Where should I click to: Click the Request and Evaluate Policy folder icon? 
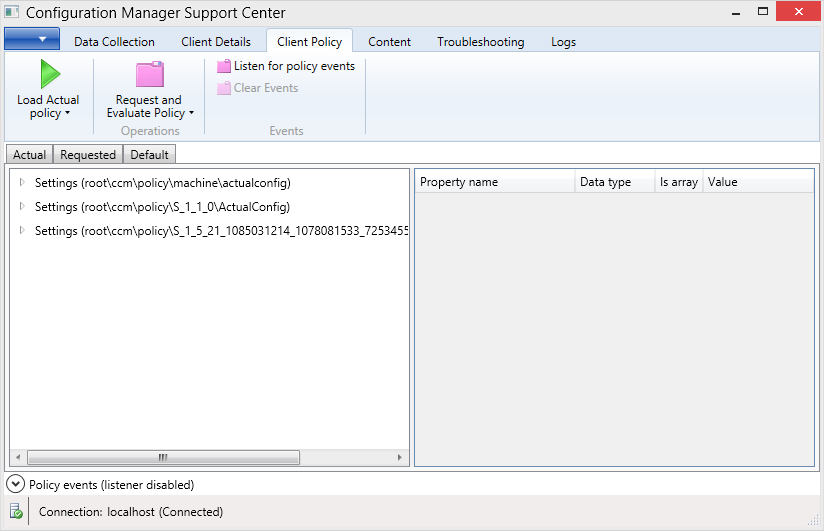150,74
